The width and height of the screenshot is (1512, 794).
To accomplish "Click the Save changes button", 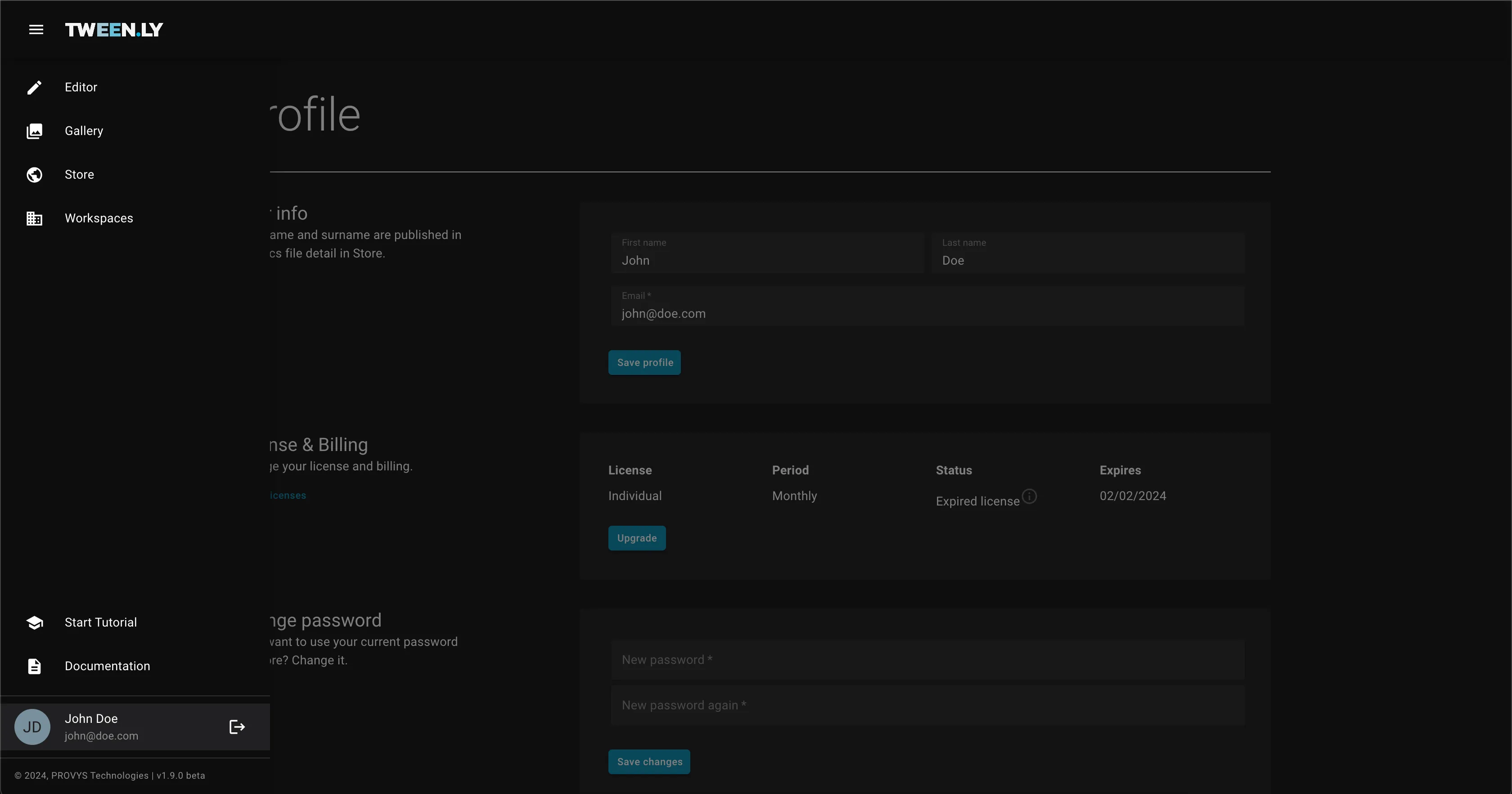I will pyautogui.click(x=649, y=762).
